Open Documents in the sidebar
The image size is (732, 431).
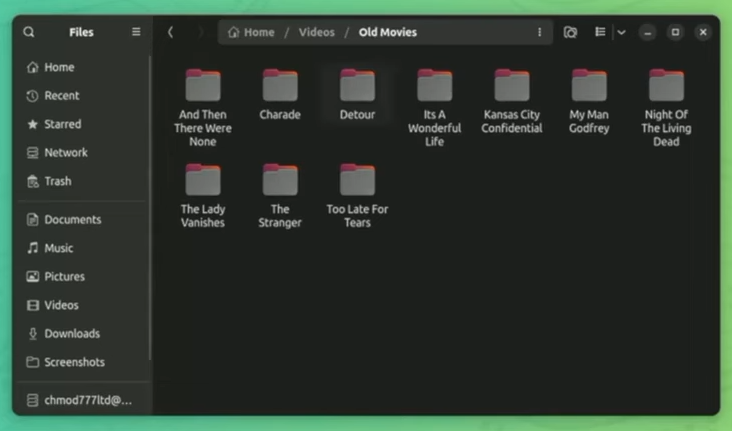tap(82, 219)
